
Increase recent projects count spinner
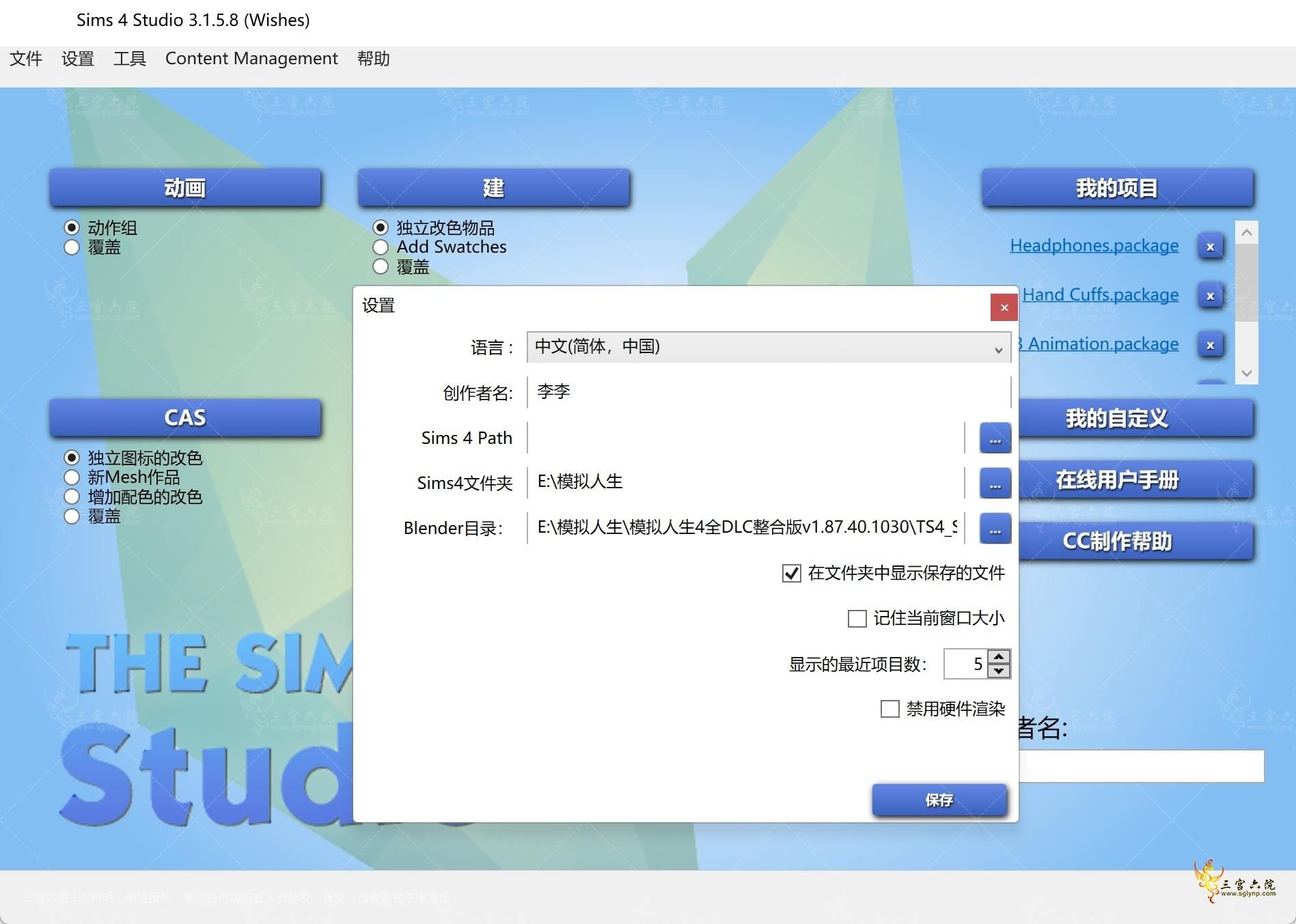click(999, 656)
